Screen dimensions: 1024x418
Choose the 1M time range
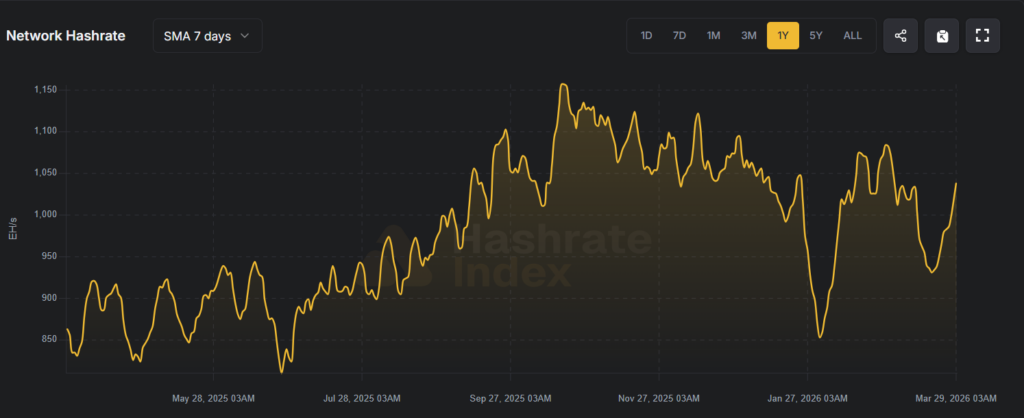coord(713,36)
